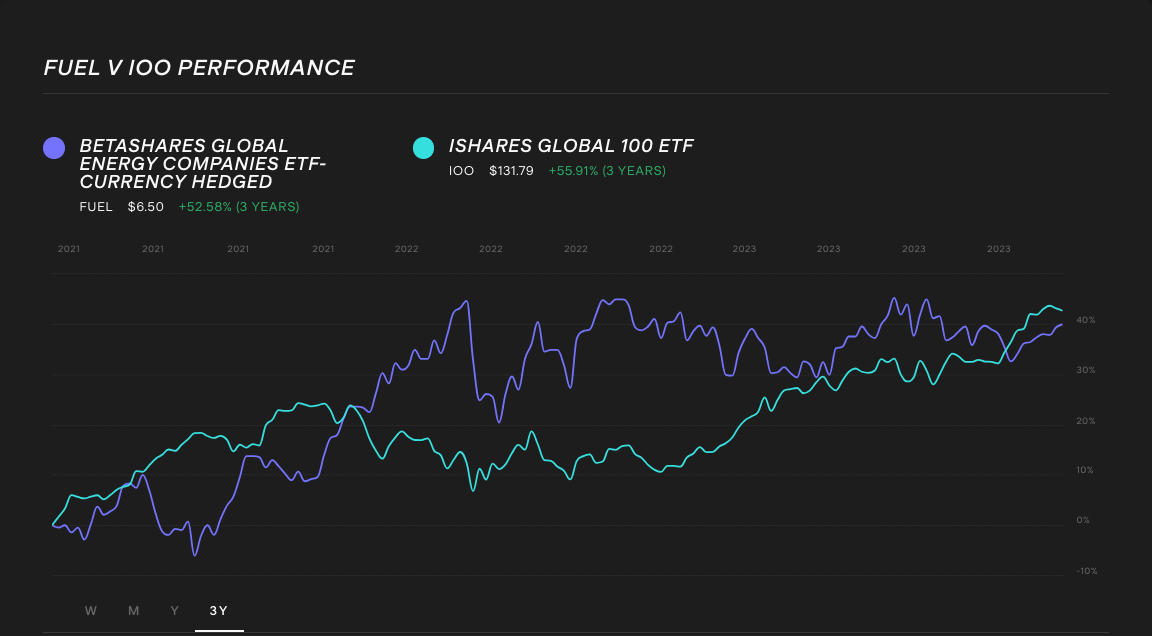Click the green +52.58% gain indicator
This screenshot has height=636, width=1152.
(238, 207)
